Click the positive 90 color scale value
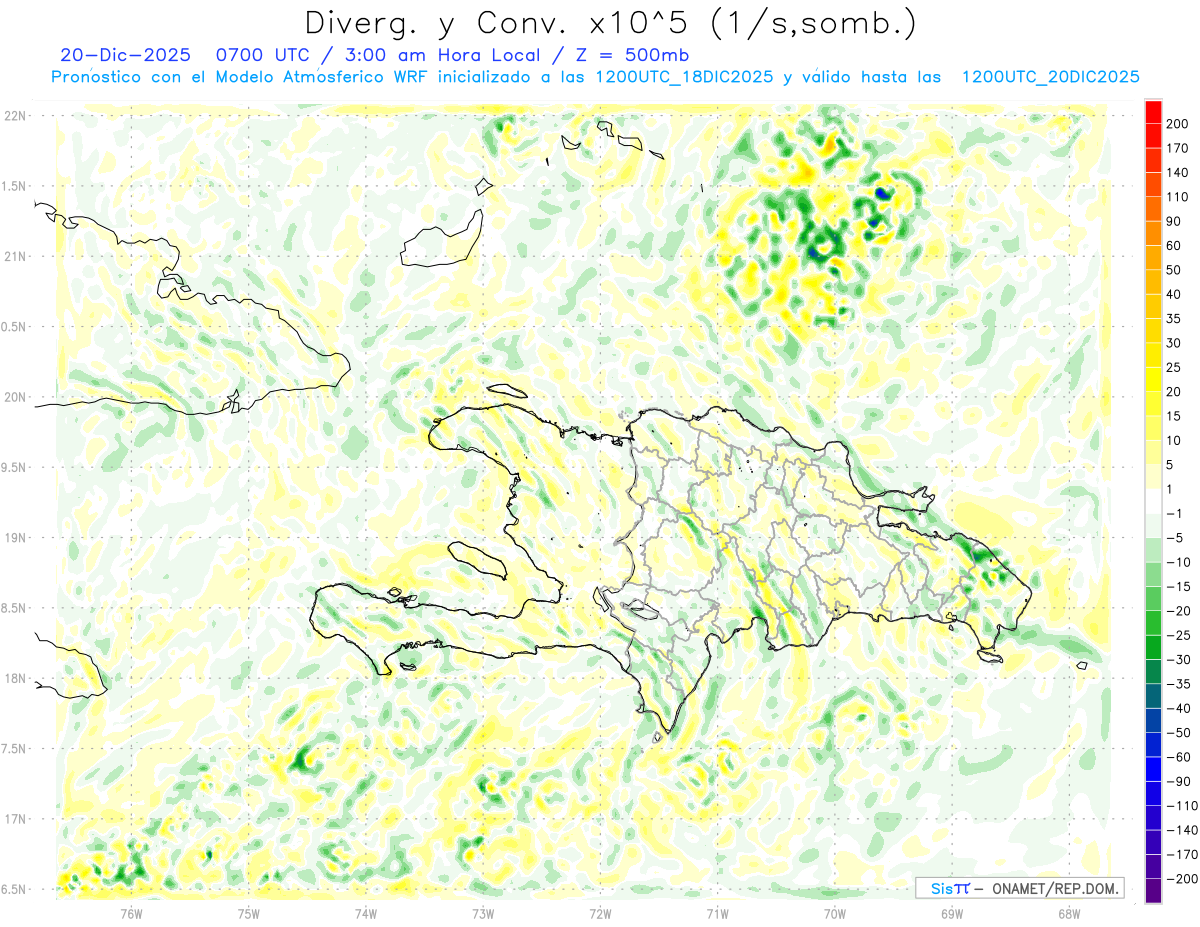The image size is (1200, 927). [x=1174, y=221]
